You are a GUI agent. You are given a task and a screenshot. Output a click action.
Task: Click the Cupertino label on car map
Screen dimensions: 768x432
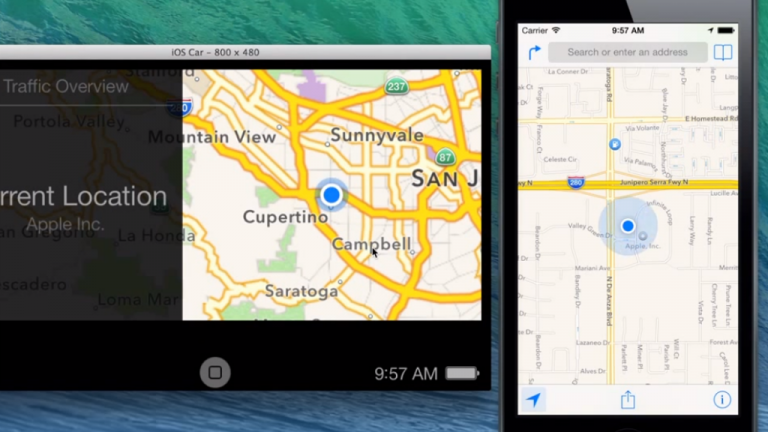click(286, 216)
